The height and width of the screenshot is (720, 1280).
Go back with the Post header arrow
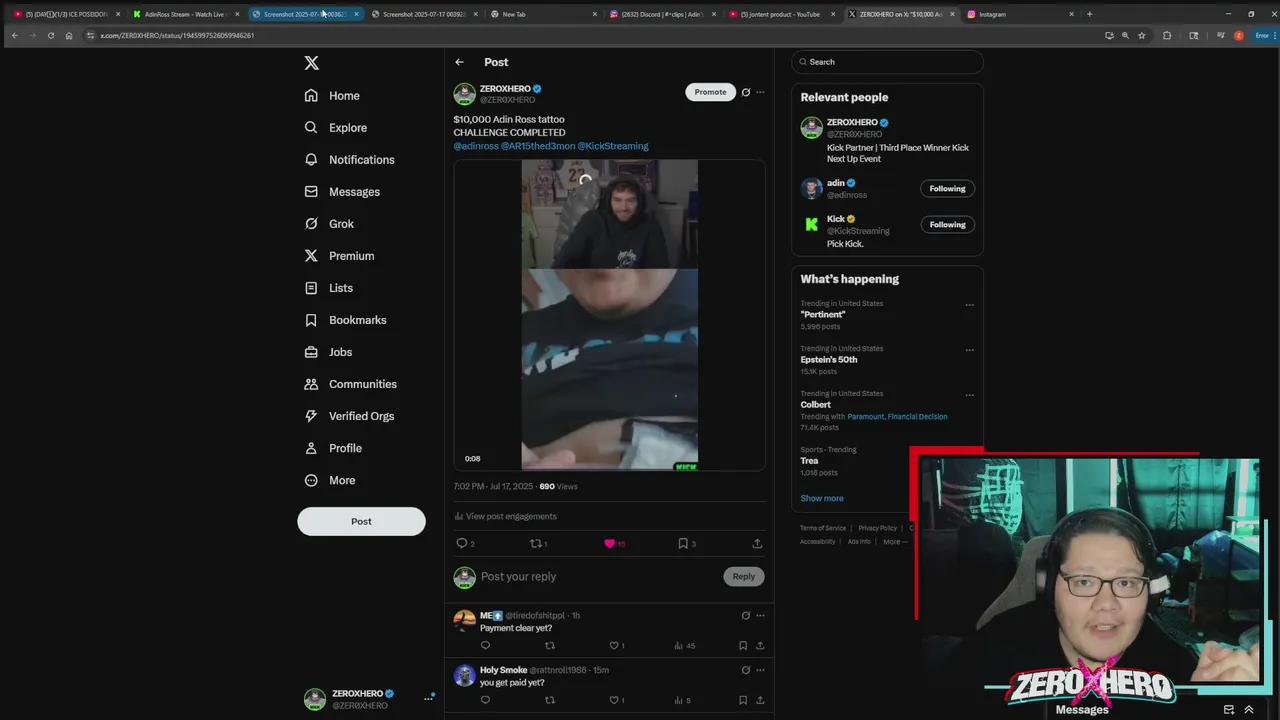(x=459, y=62)
